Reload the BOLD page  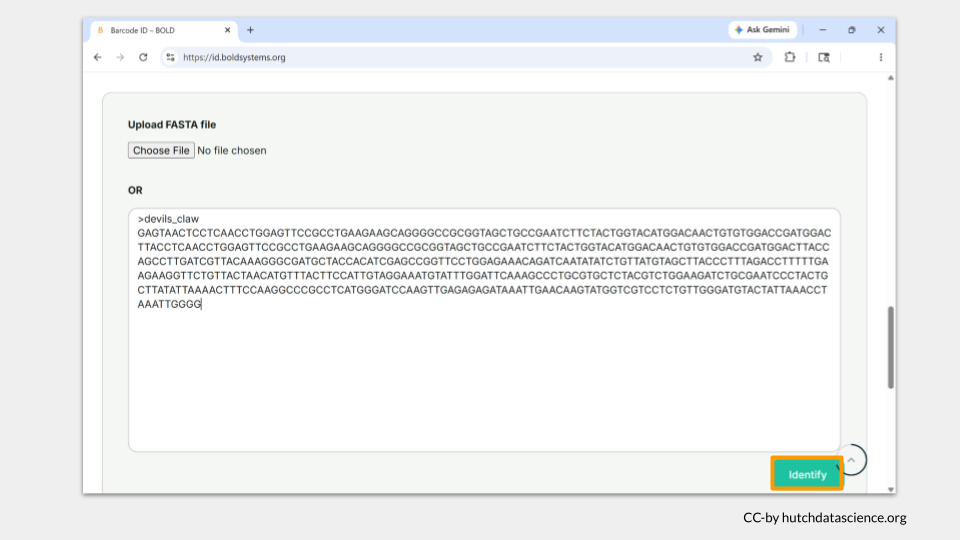click(143, 57)
